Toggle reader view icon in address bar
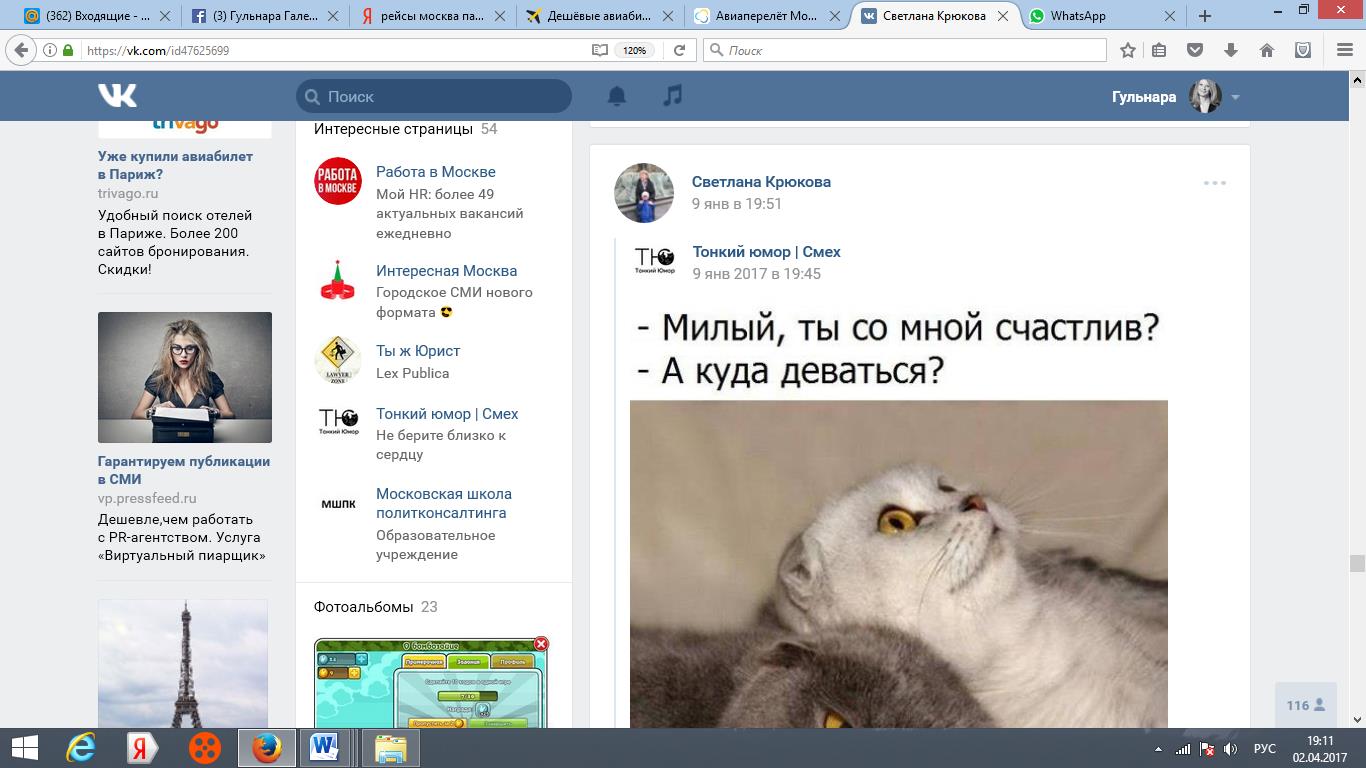The height and width of the screenshot is (768, 1366). click(599, 50)
